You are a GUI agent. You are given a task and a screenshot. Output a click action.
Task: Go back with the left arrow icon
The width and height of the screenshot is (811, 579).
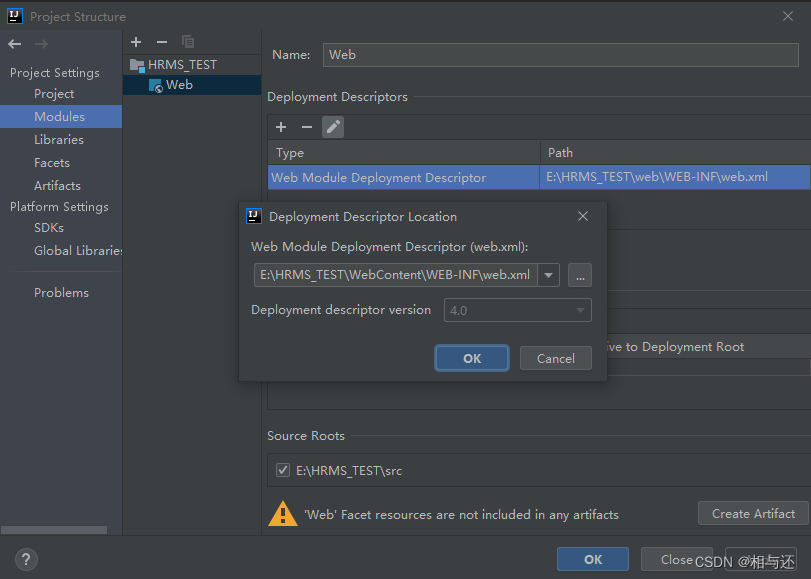pyautogui.click(x=14, y=44)
